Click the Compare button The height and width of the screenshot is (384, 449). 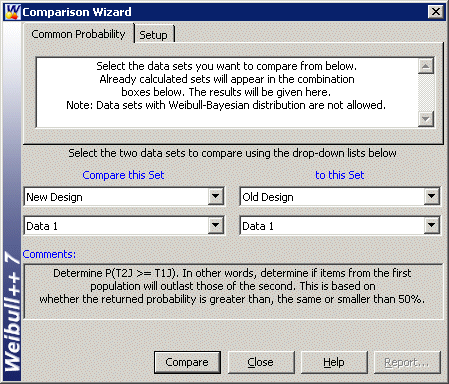pyautogui.click(x=187, y=362)
